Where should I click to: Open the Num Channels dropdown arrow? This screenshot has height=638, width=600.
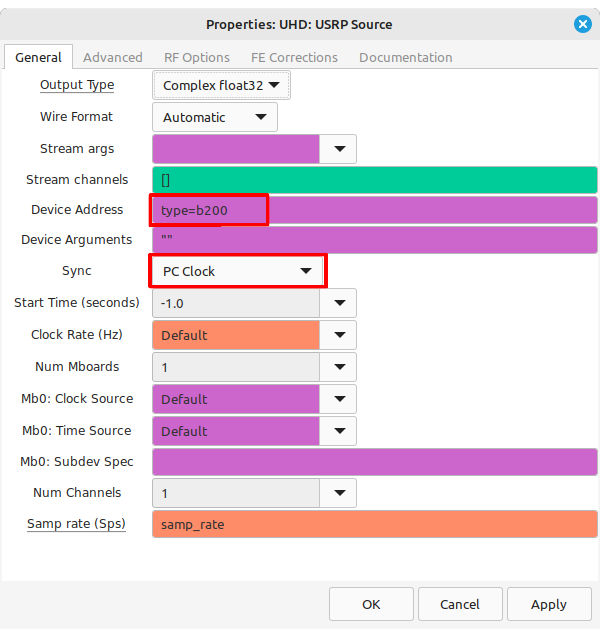pyautogui.click(x=338, y=493)
